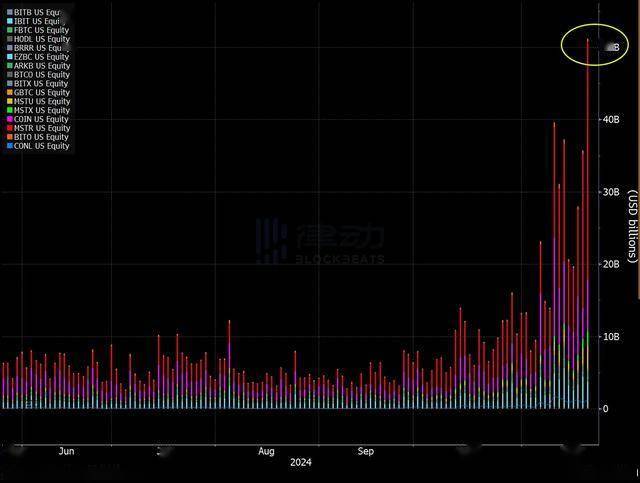Click the red MSTR US Equity swatch
640x483 pixels.
click(x=10, y=128)
